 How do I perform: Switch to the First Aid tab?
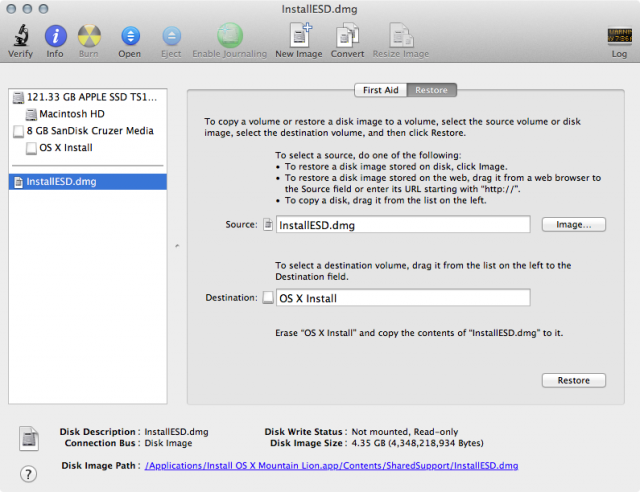[x=381, y=90]
